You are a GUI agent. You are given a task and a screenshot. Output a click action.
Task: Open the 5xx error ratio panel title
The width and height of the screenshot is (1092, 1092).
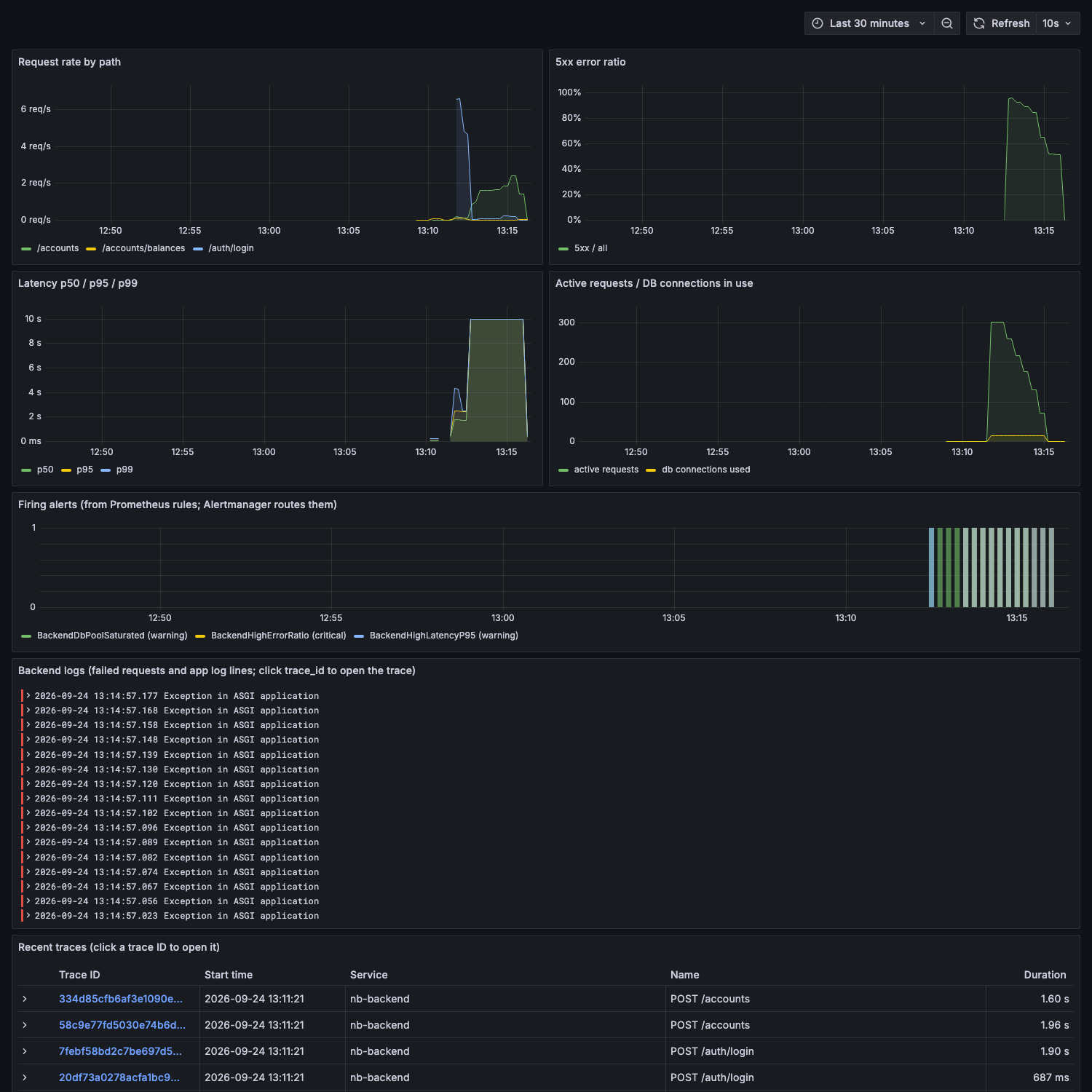pos(590,62)
